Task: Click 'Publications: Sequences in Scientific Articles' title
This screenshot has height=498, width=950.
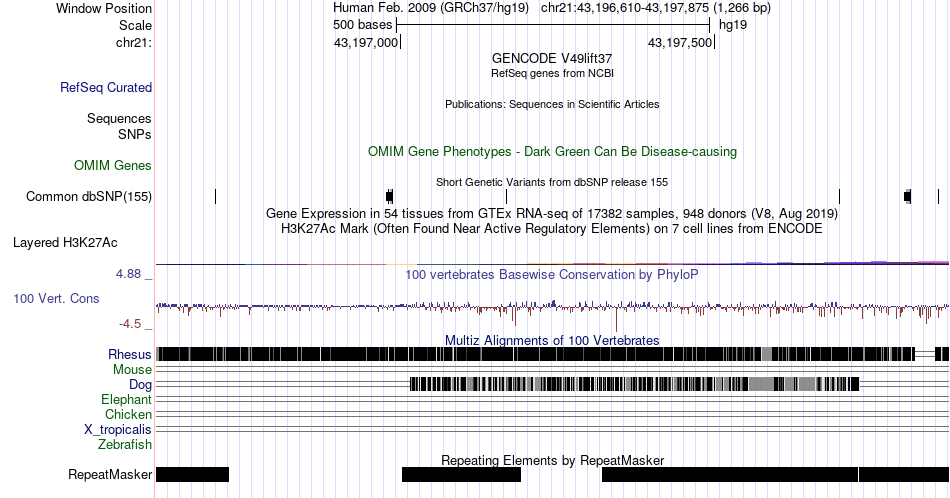Action: click(x=552, y=104)
